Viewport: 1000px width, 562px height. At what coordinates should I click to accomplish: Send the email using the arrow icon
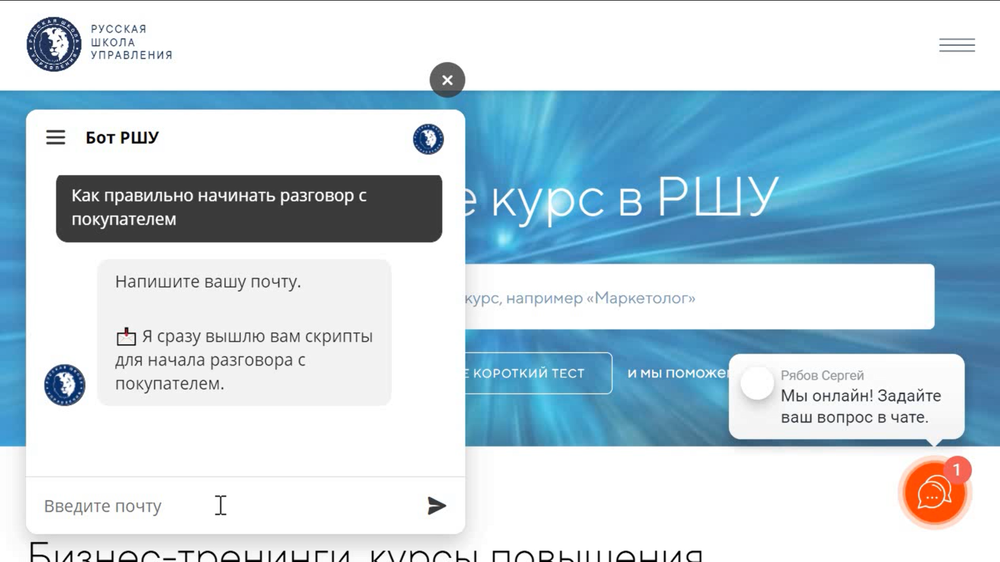click(436, 506)
